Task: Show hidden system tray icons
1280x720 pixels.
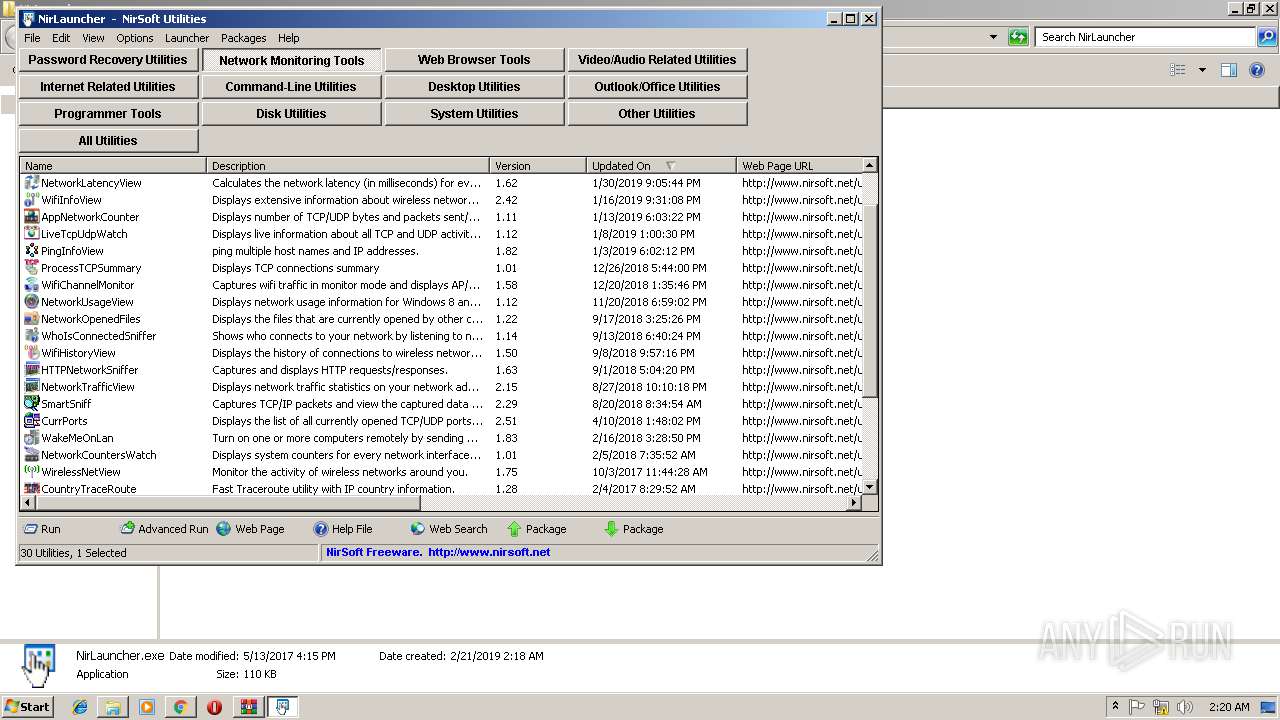Action: click(1116, 707)
